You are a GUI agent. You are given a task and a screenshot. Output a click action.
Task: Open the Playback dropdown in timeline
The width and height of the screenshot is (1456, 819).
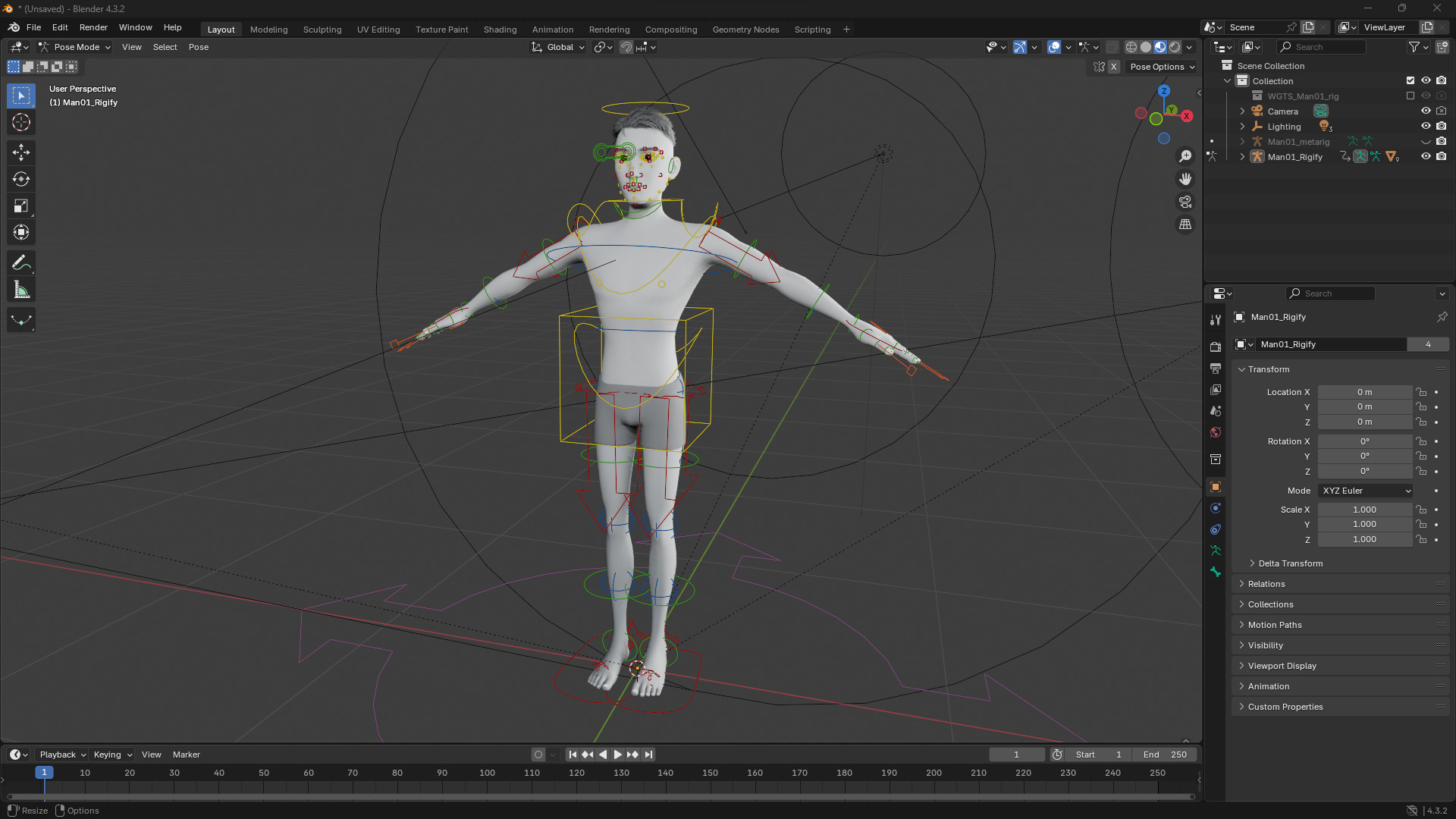(x=62, y=755)
